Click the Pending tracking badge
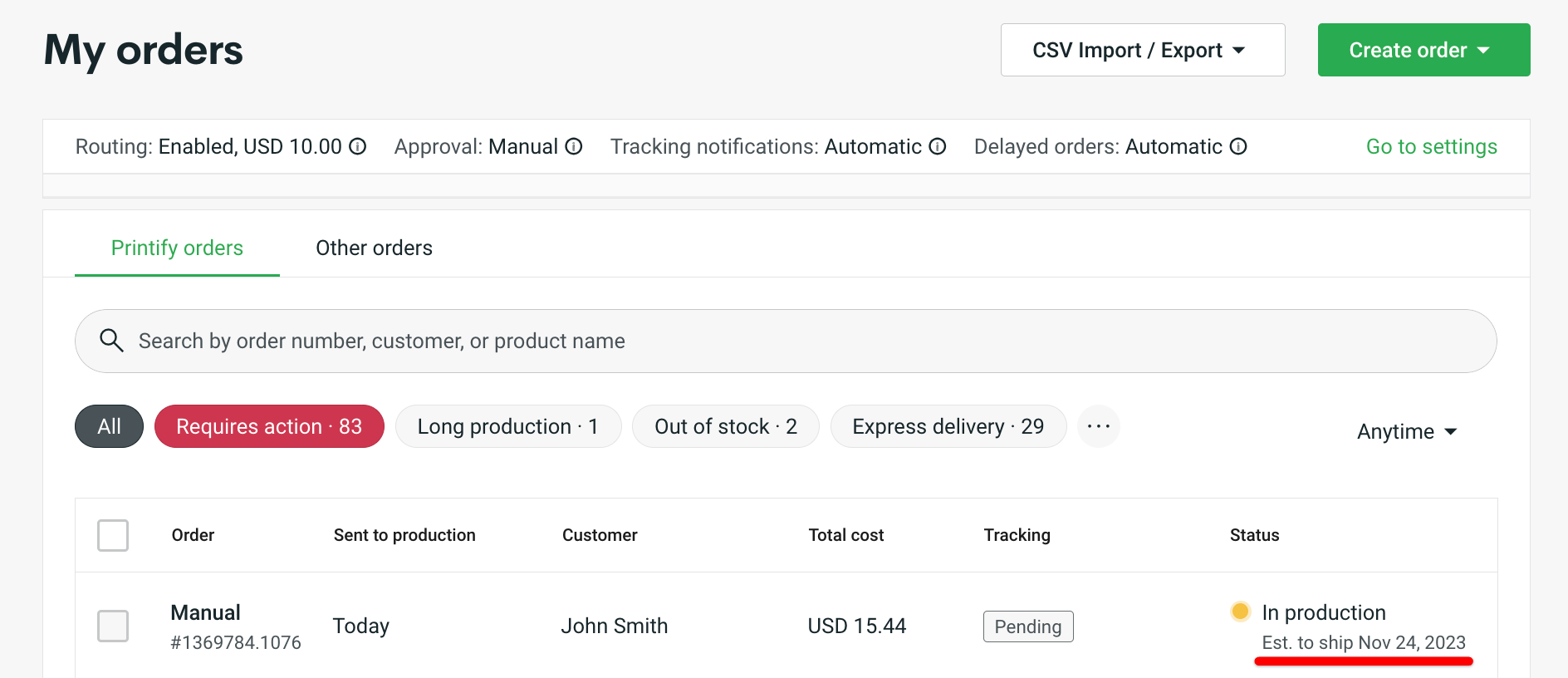The image size is (1568, 678). [x=1027, y=626]
